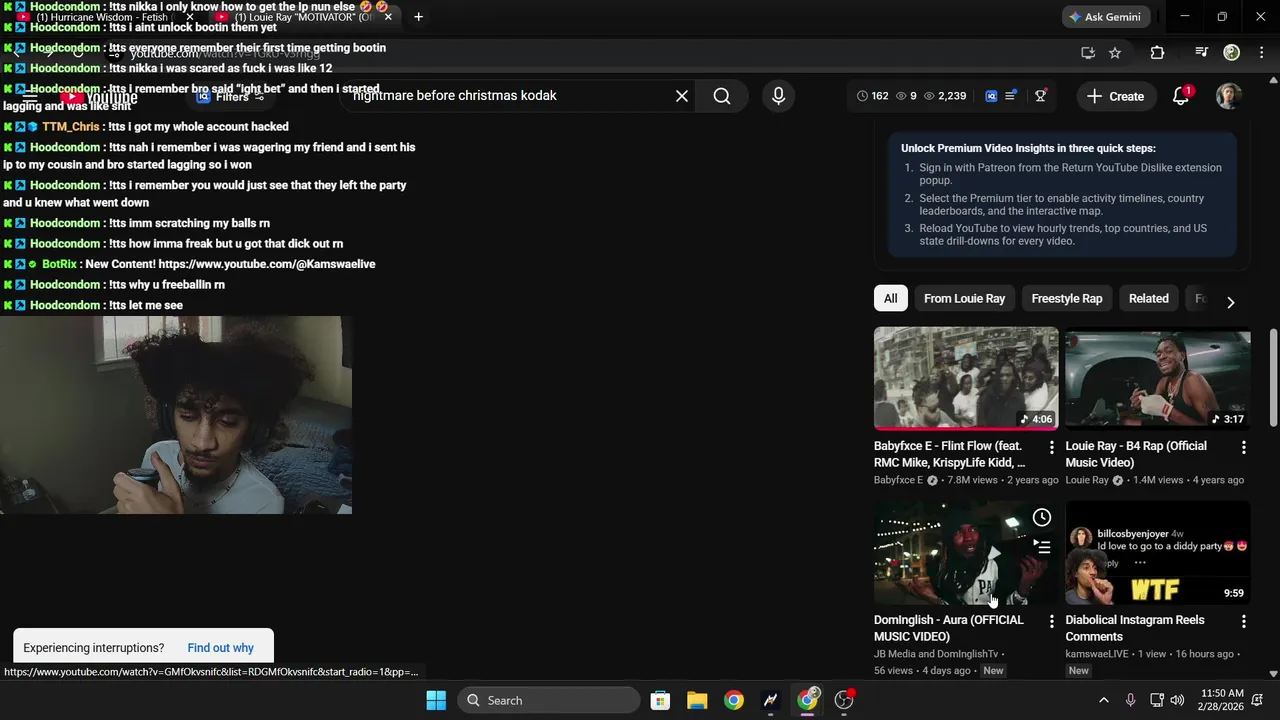Click the Find out why link

point(220,648)
